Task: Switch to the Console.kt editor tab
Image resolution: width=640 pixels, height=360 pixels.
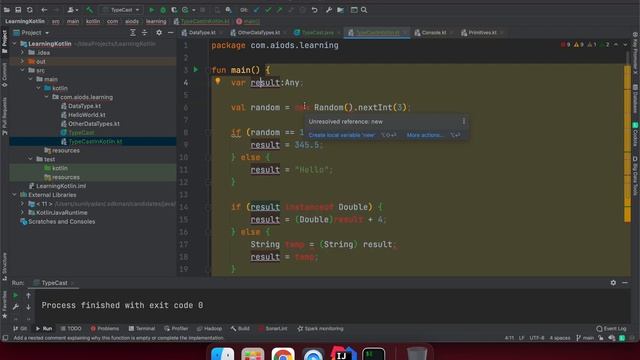Action: [x=433, y=33]
